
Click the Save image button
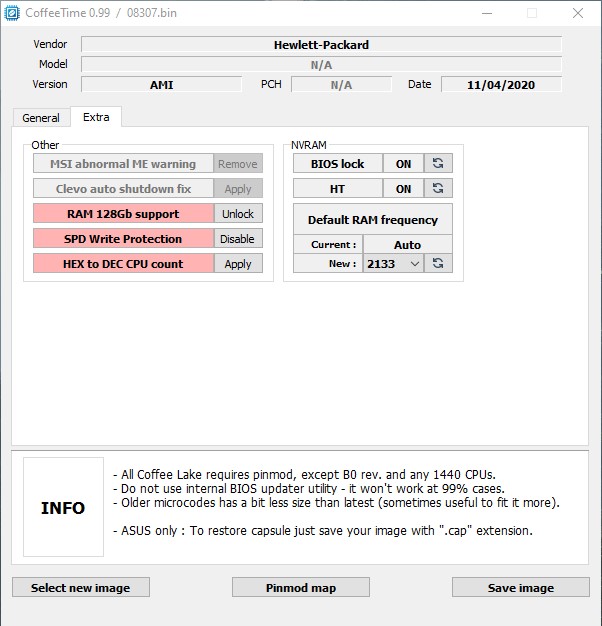coord(521,587)
